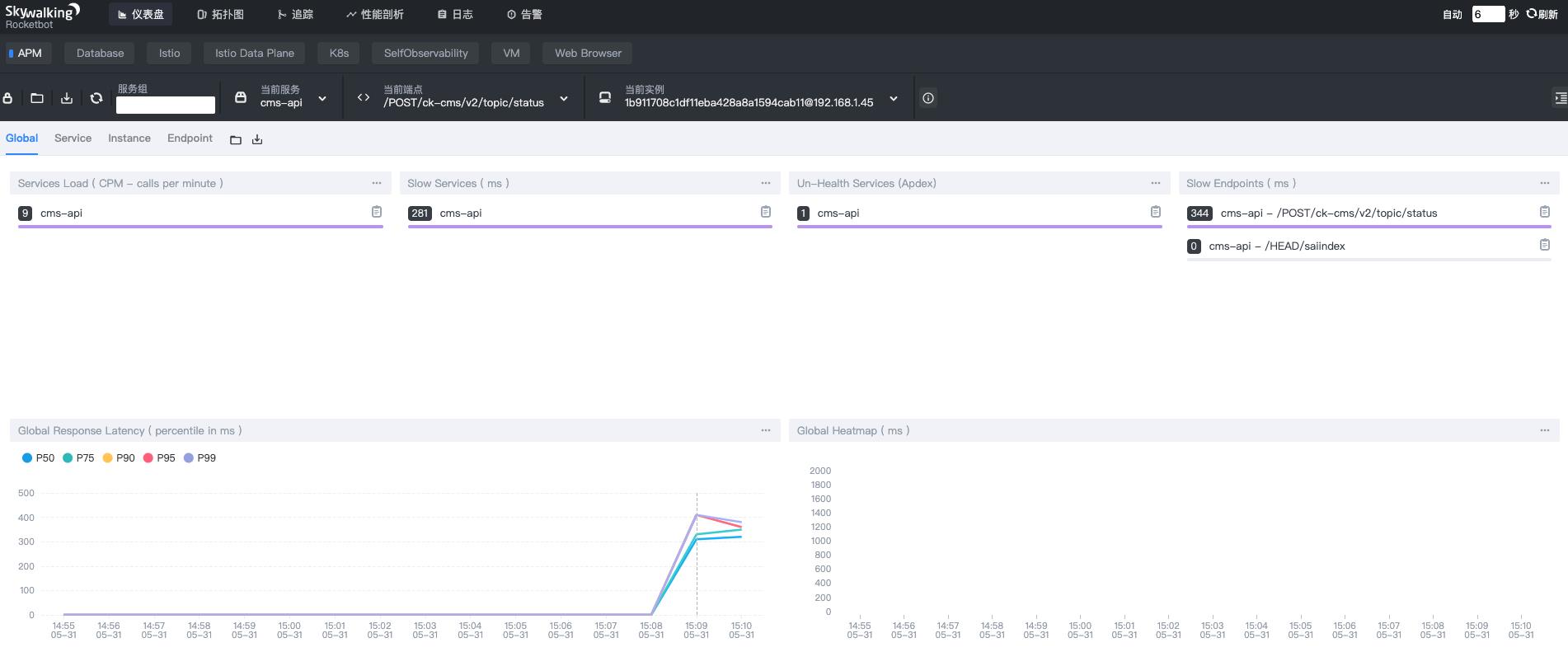Copy cms-api name in Slow Services panel
The image size is (1568, 666).
coord(766,212)
